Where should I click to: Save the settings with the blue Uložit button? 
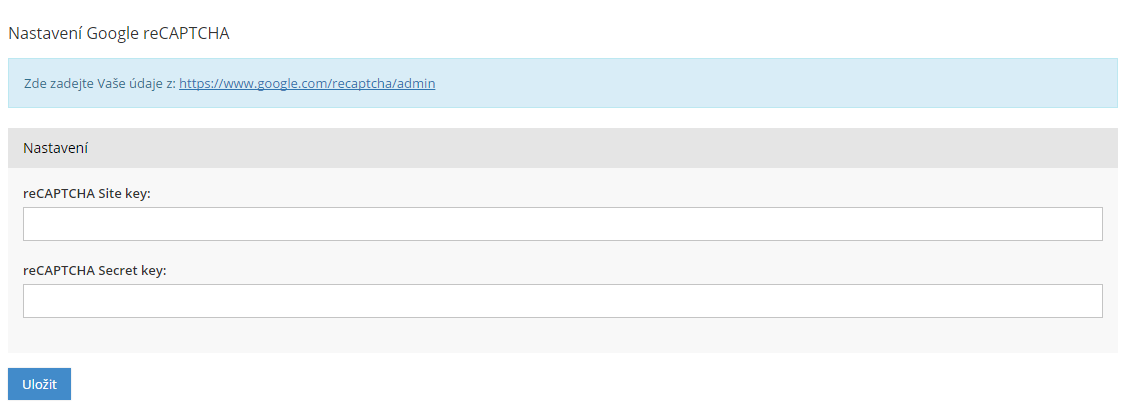point(39,384)
